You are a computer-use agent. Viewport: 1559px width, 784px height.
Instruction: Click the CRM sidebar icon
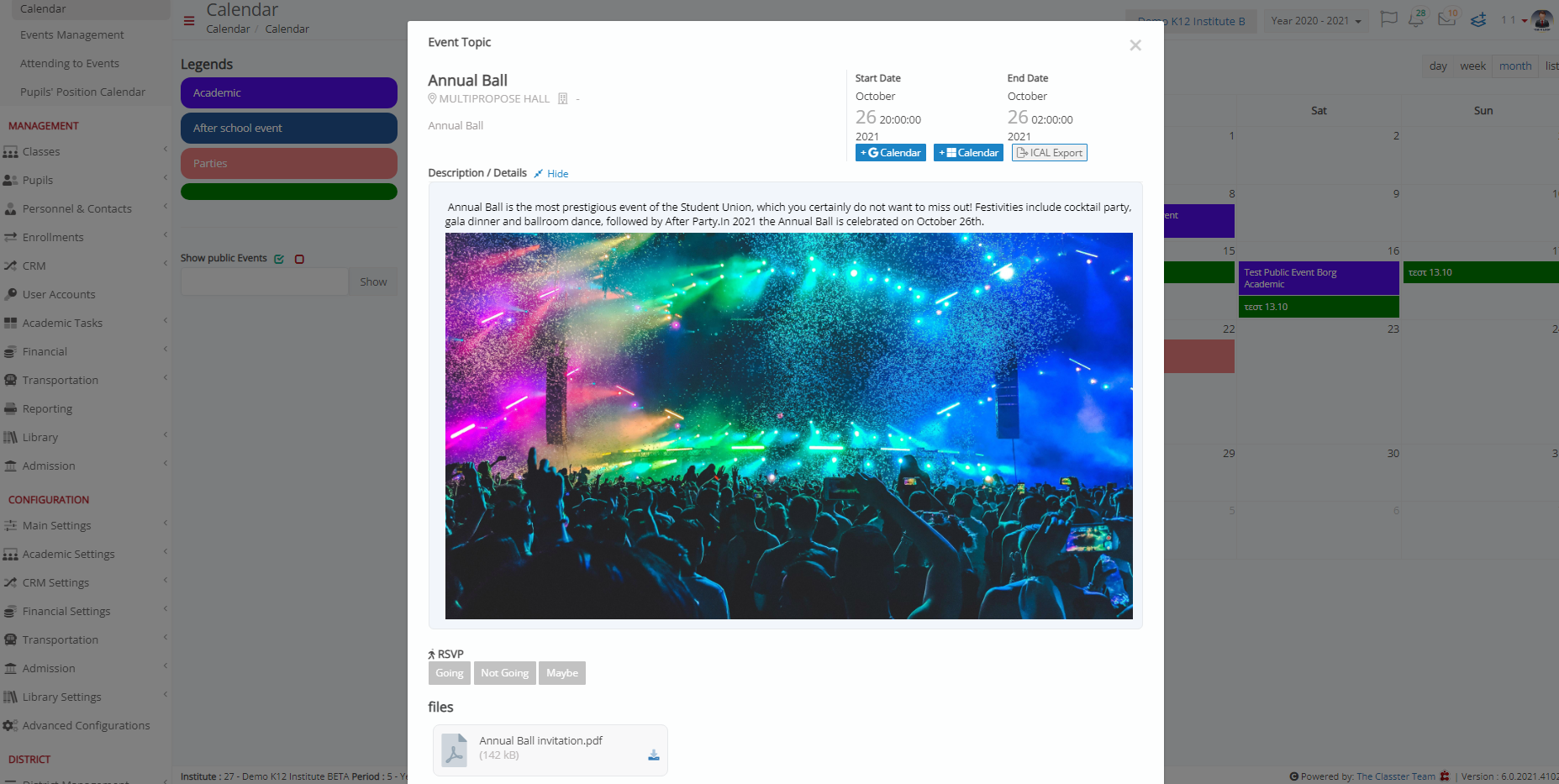(11, 266)
